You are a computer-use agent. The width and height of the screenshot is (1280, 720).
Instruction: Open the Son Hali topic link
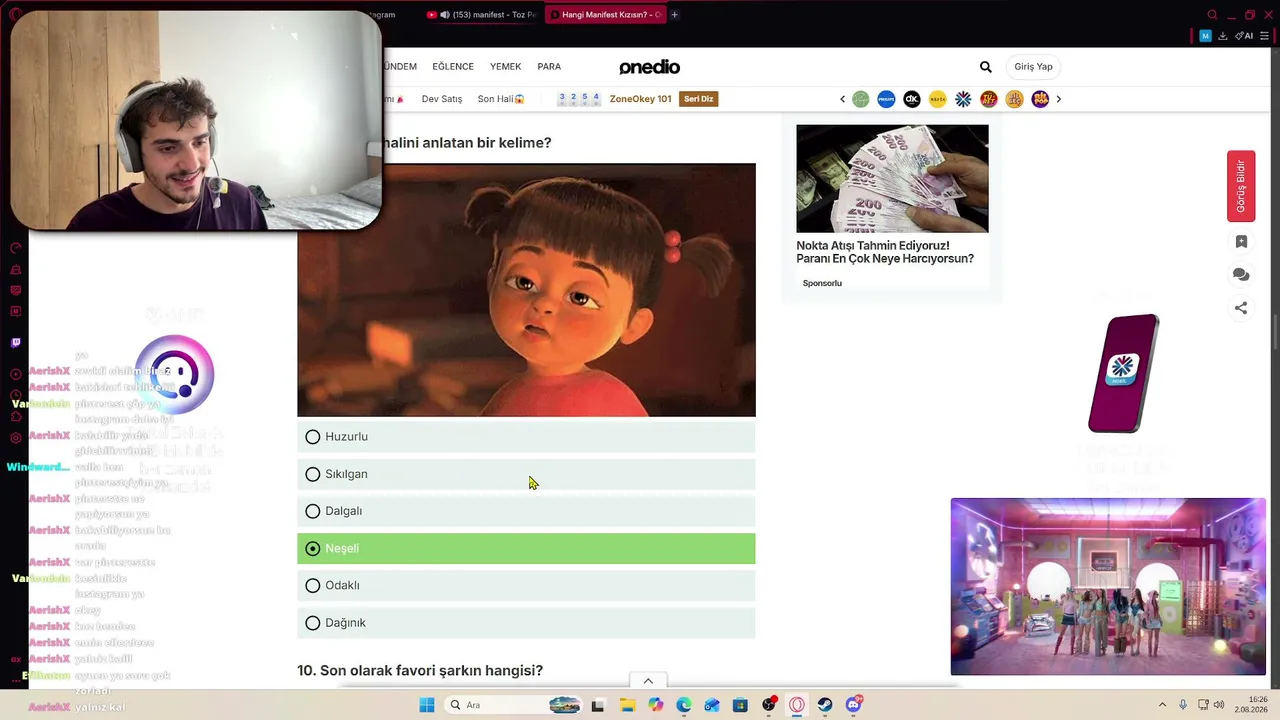click(501, 99)
